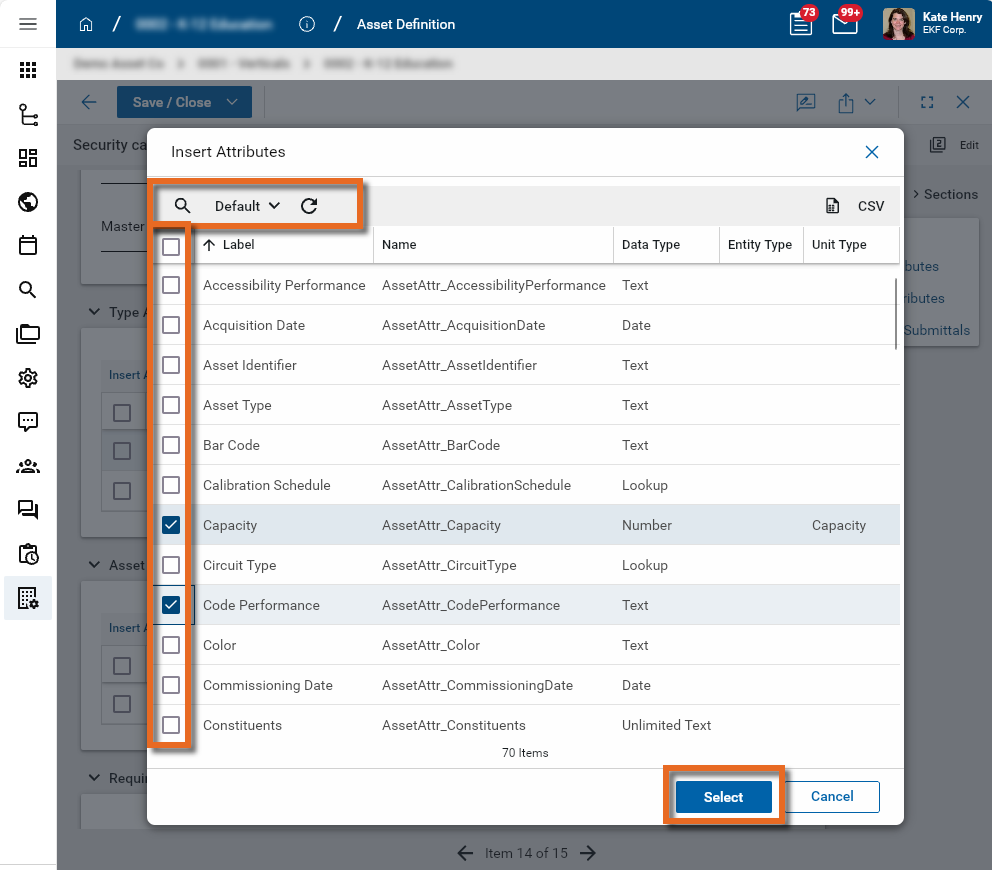Open the Default view dropdown

[x=247, y=206]
